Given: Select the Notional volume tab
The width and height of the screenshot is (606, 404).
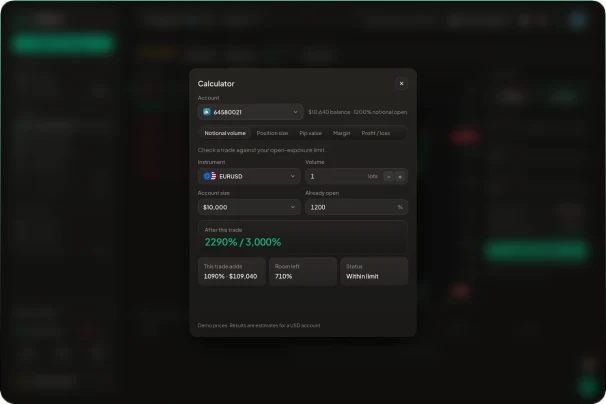Looking at the screenshot, I should (225, 133).
